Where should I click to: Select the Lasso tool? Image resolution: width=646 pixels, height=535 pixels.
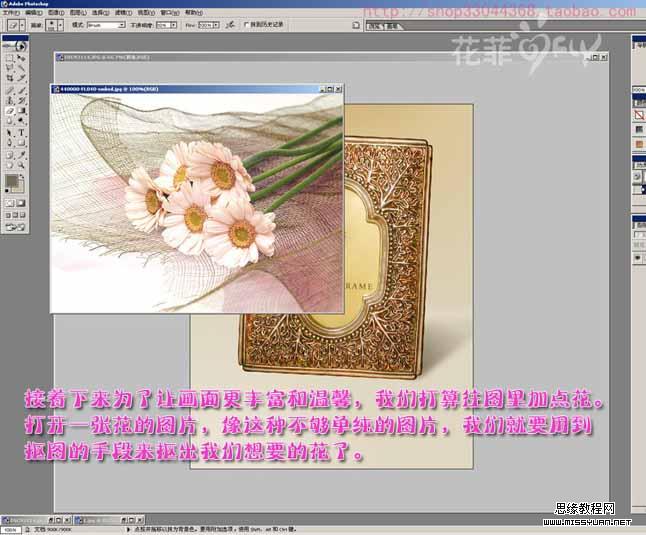[9, 67]
